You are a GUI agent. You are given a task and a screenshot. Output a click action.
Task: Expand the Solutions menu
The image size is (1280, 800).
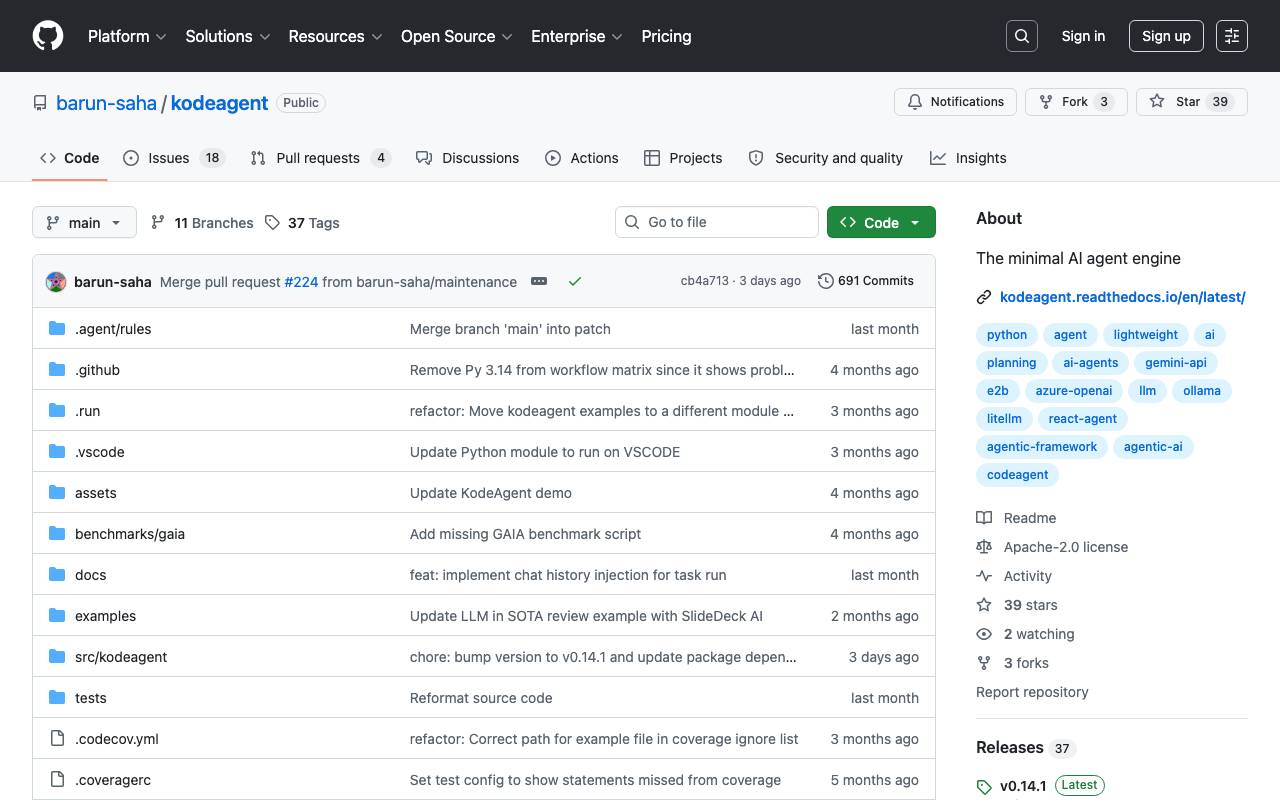[x=227, y=36]
